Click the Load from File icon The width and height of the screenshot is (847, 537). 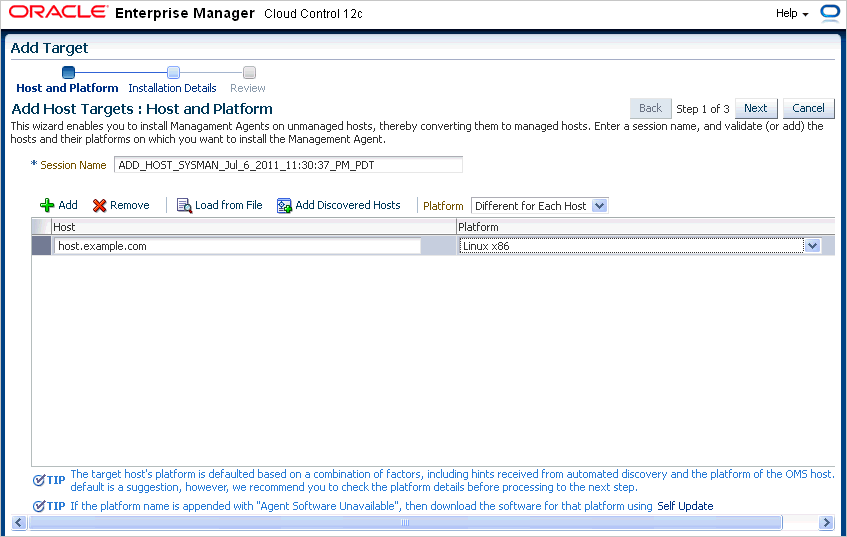(x=184, y=206)
